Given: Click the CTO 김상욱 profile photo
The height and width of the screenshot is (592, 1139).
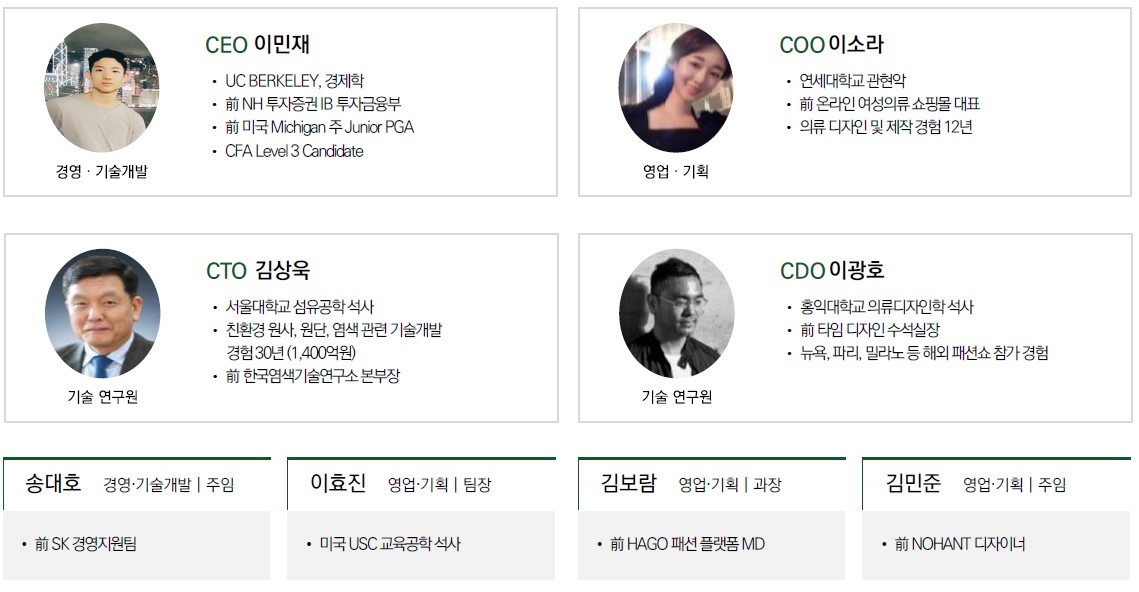Looking at the screenshot, I should click(102, 314).
